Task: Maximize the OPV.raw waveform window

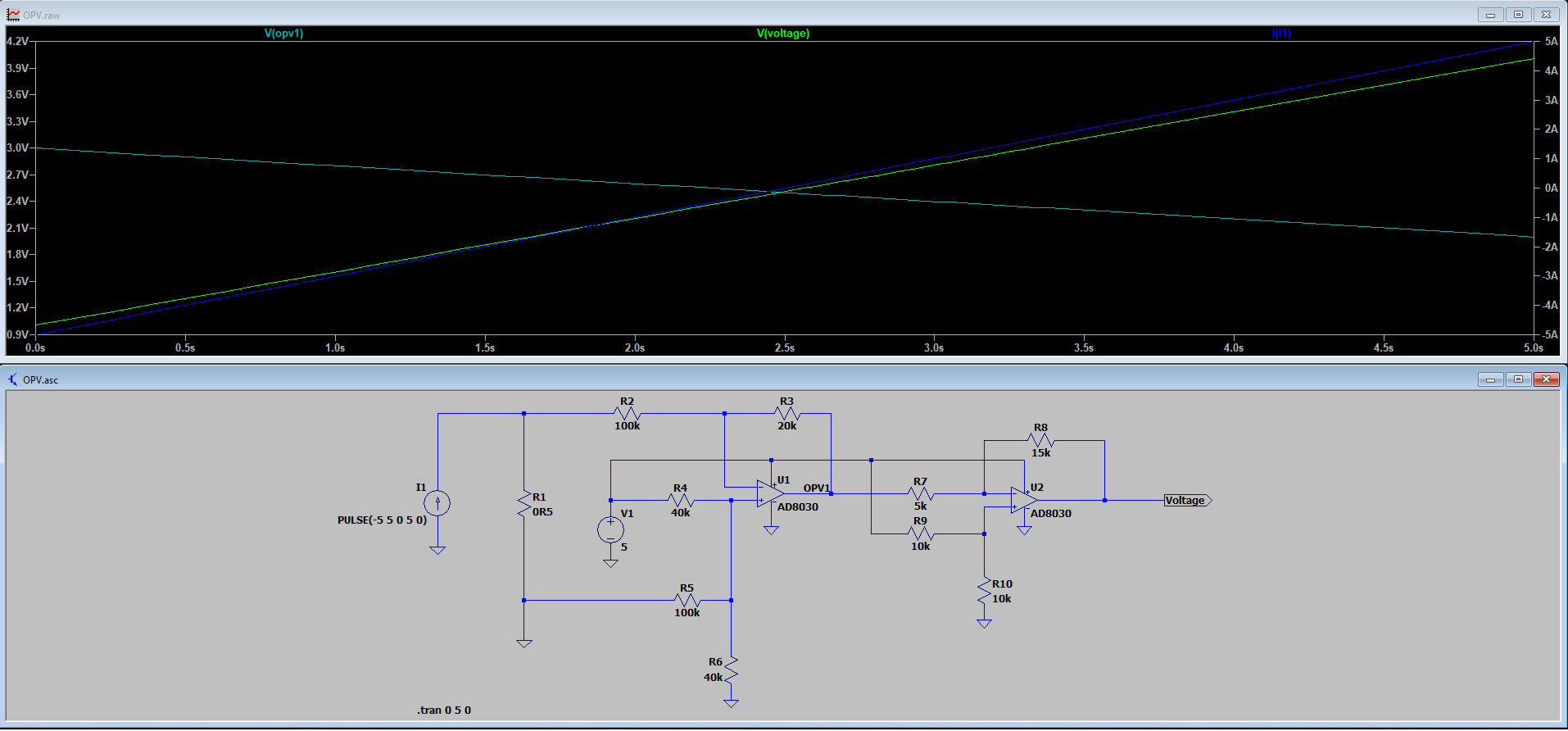Action: point(1518,15)
